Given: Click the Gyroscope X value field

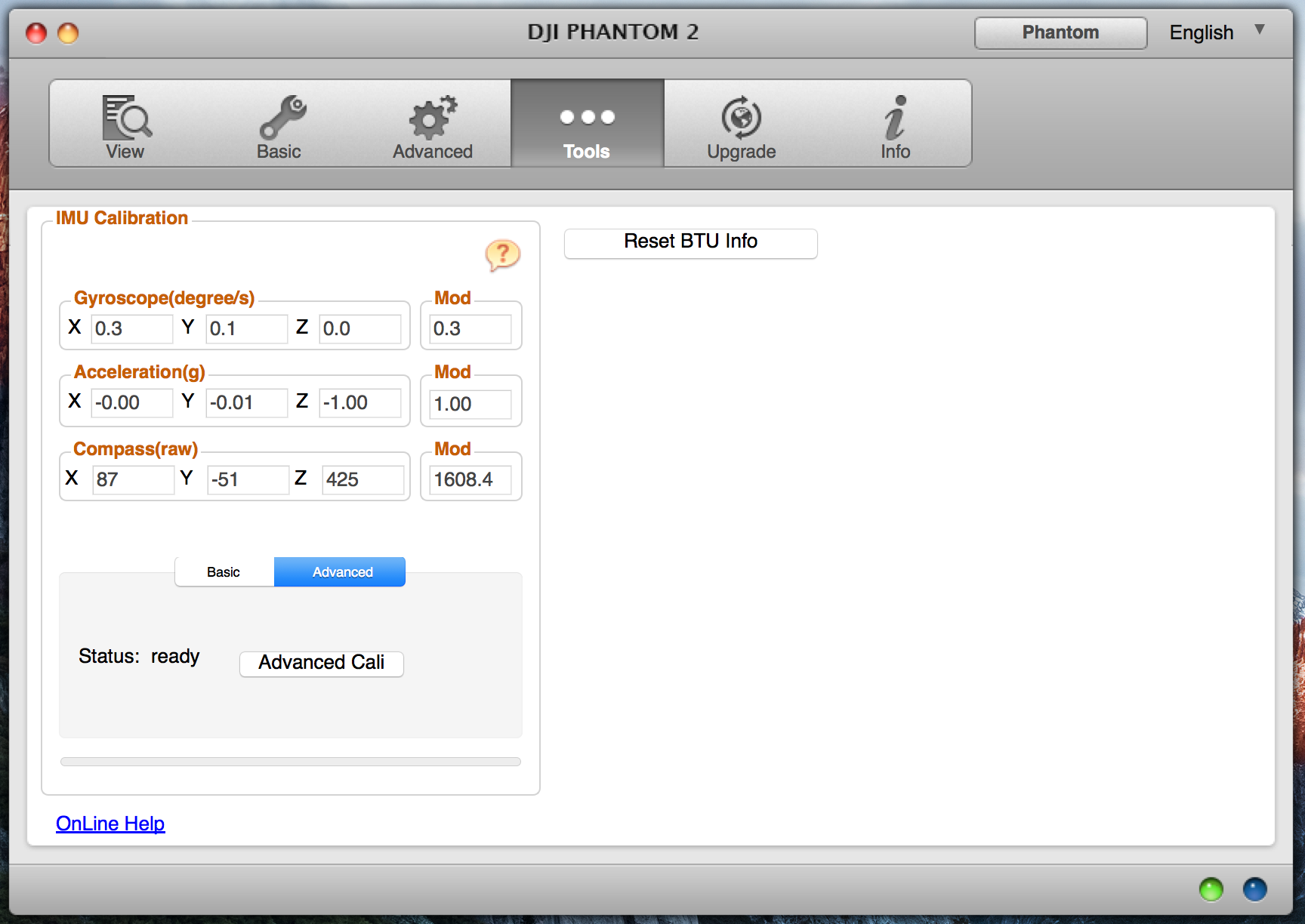Looking at the screenshot, I should [132, 328].
